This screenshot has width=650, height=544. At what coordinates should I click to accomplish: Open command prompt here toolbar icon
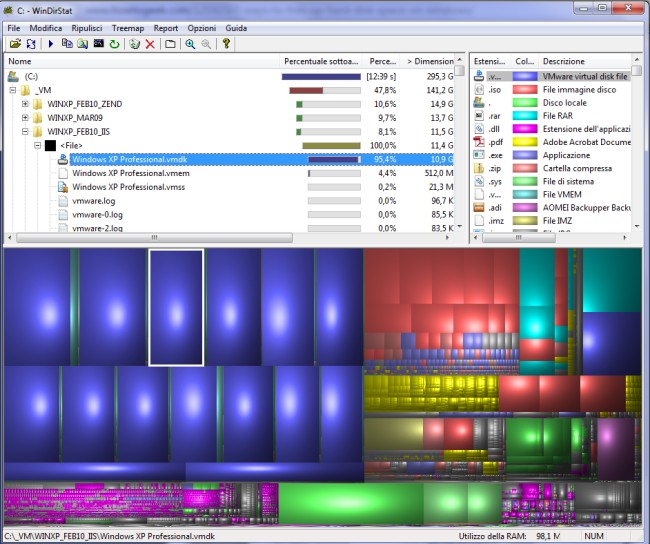coord(98,44)
